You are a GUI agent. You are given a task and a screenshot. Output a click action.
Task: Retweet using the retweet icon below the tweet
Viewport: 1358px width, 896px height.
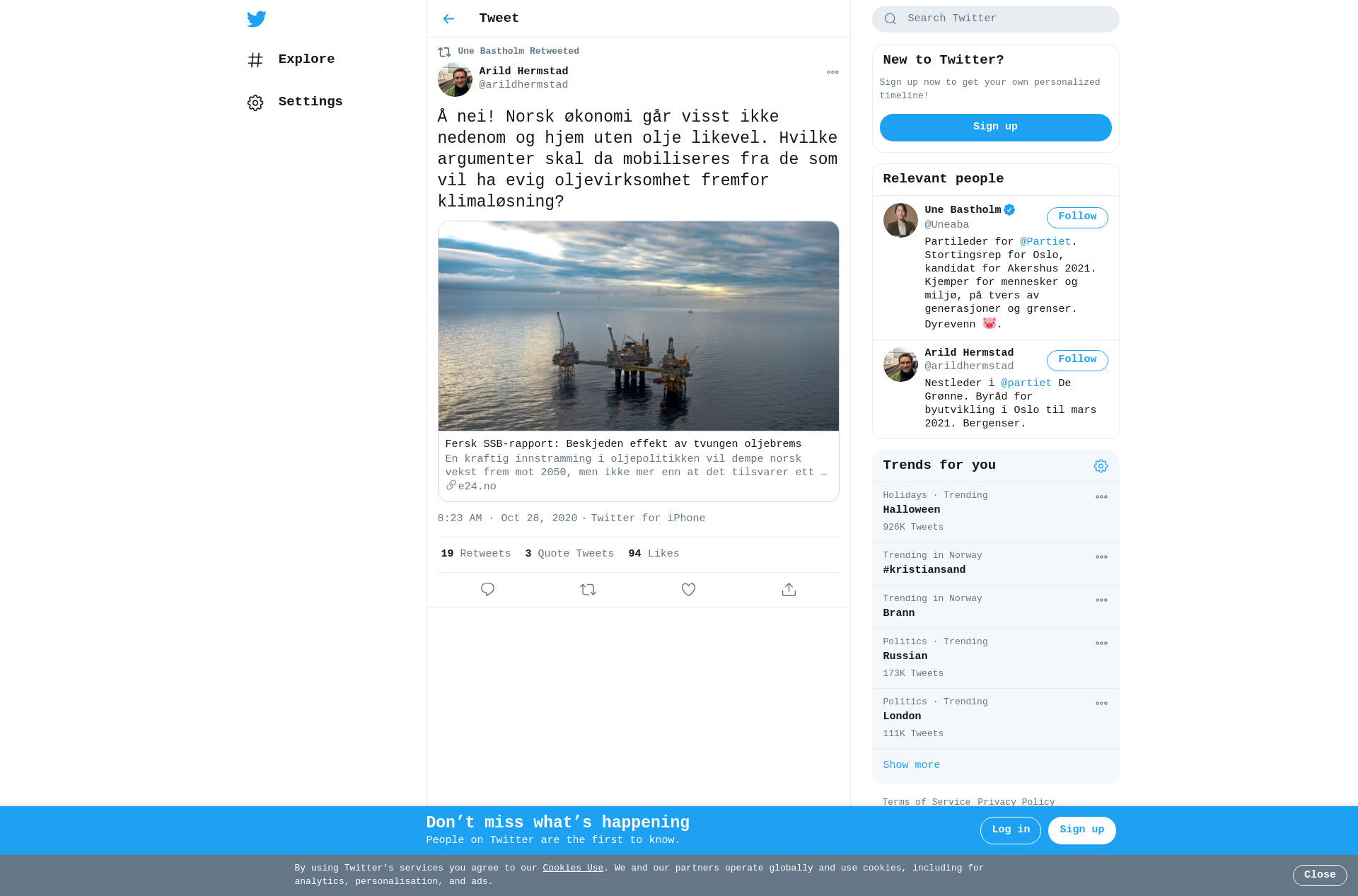588,590
